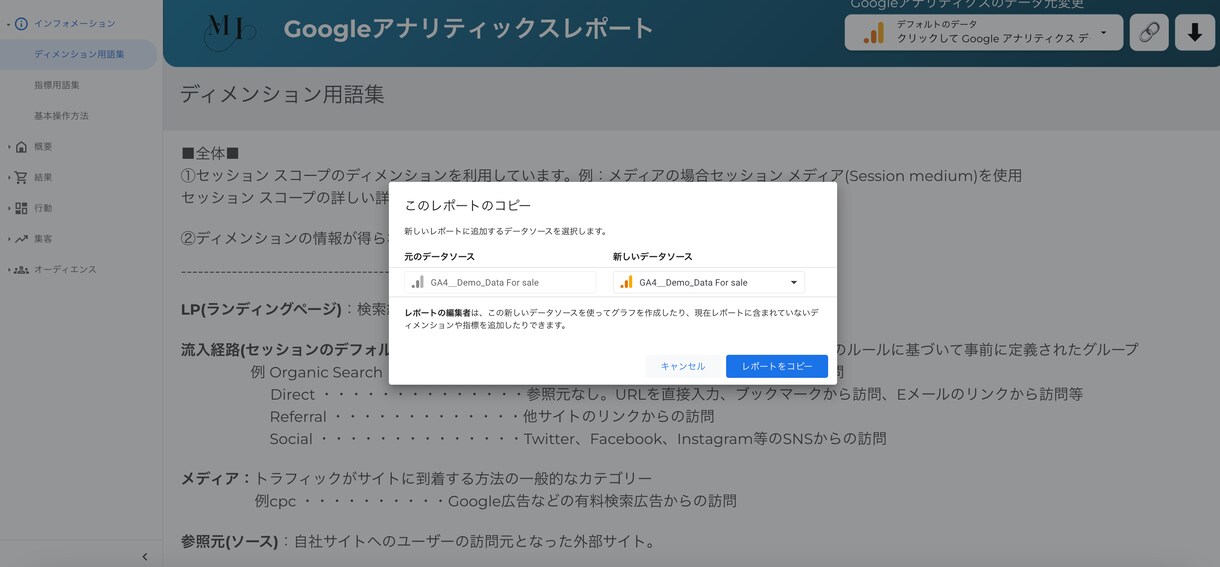Open the 集客 sidebar section
The width and height of the screenshot is (1220, 567).
[43, 239]
